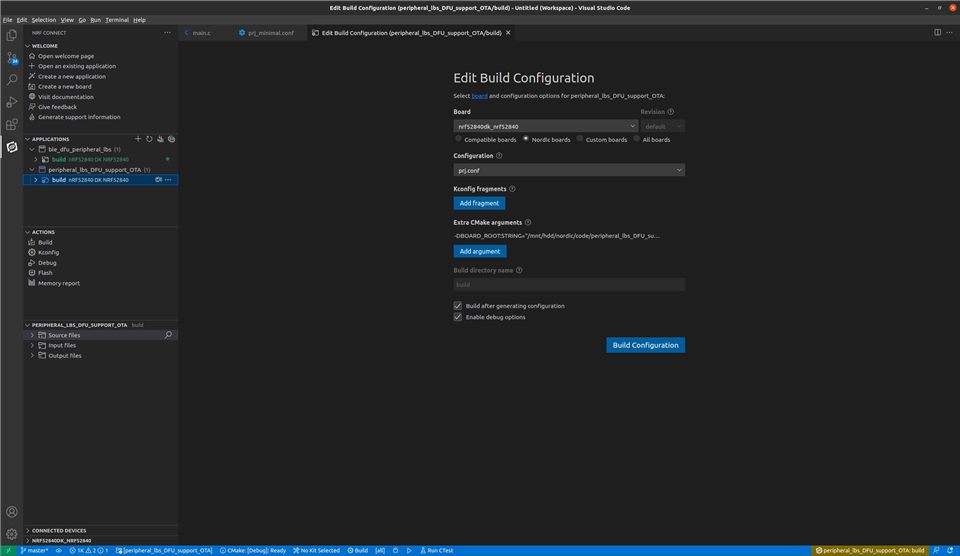The width and height of the screenshot is (960, 556).
Task: Open Manage gear in activity bar
Action: click(x=12, y=534)
